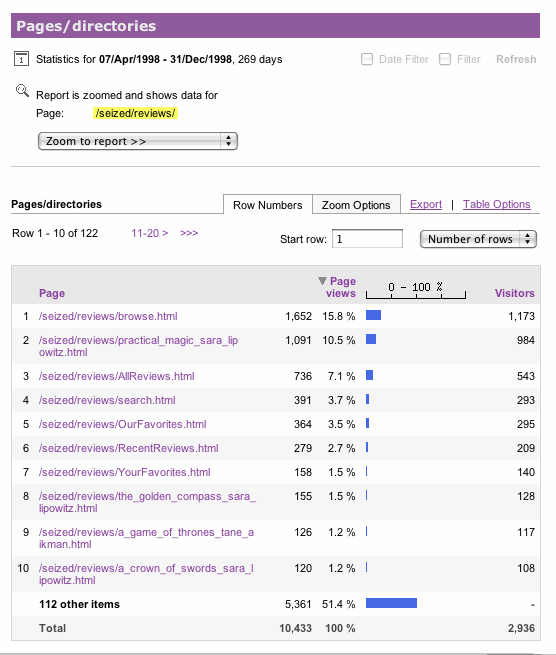Switch to the Zoom Options tab
The image size is (556, 655).
(356, 205)
